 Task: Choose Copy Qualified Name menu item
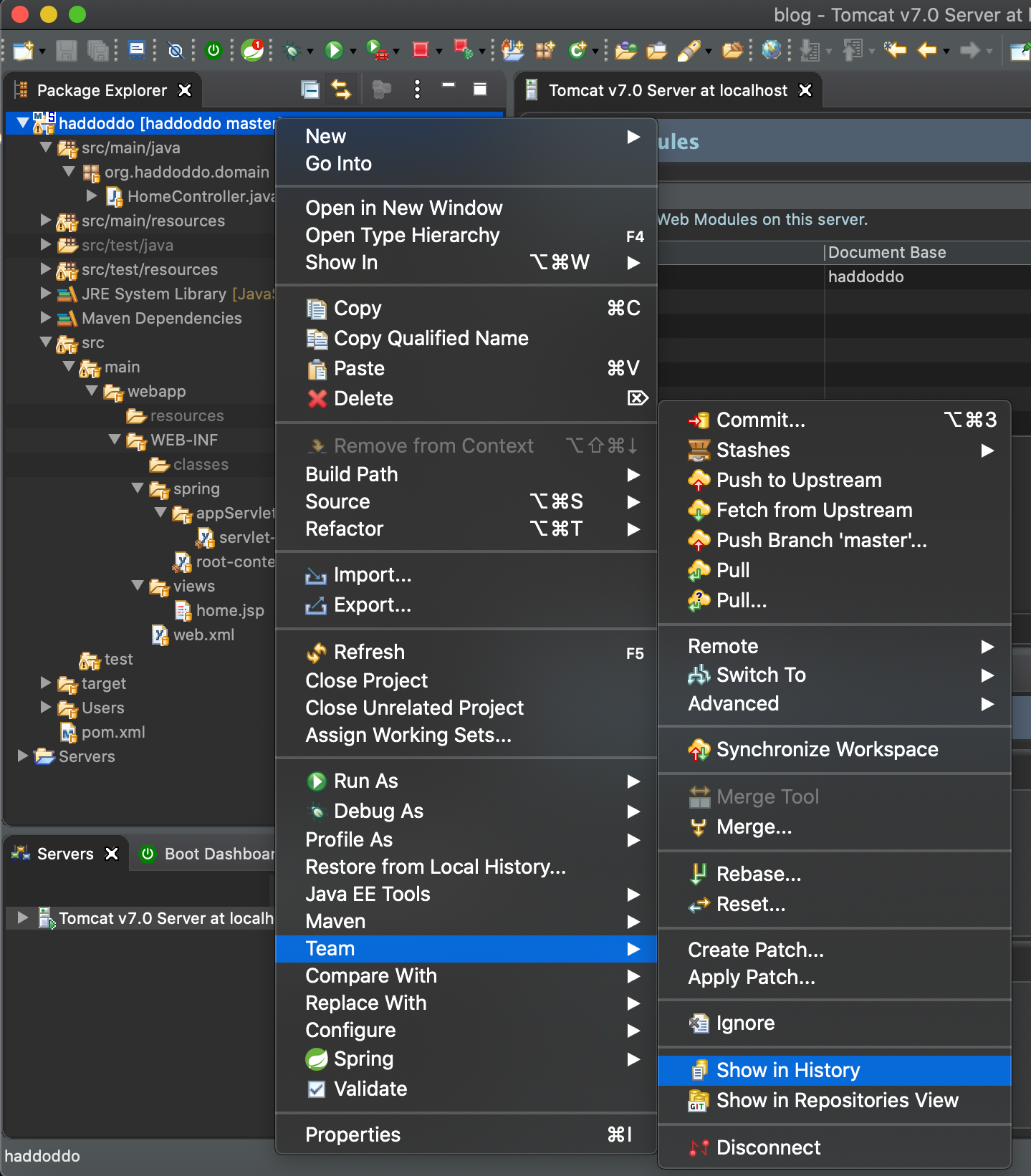coord(466,338)
